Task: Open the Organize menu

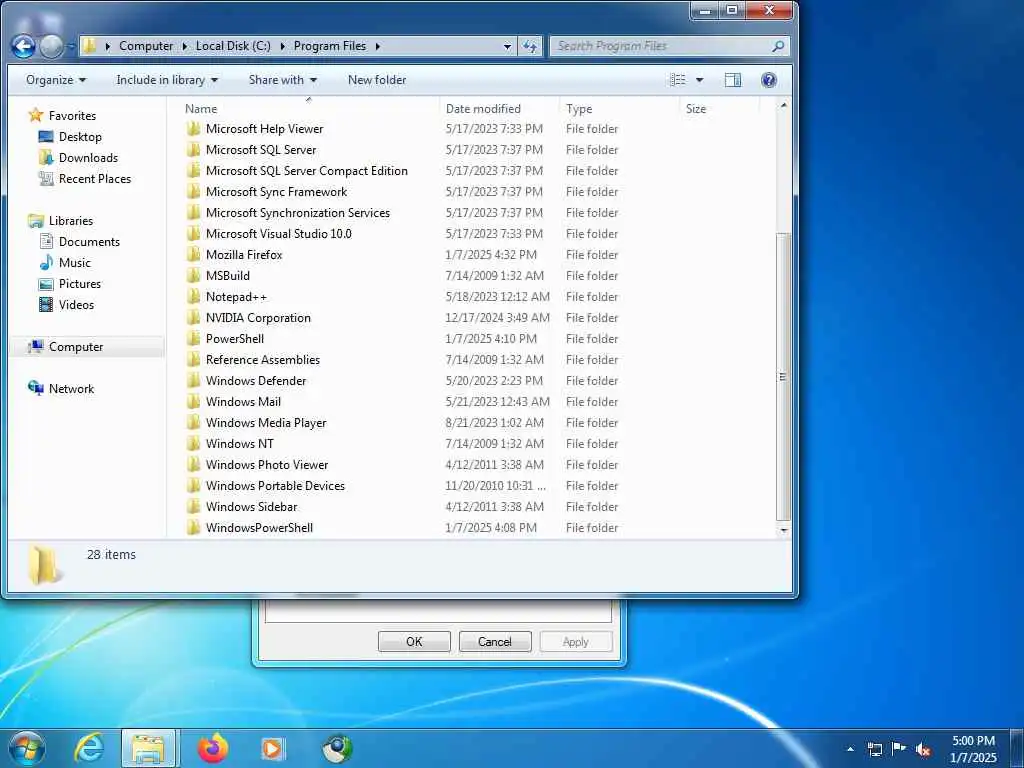Action: pyautogui.click(x=56, y=80)
